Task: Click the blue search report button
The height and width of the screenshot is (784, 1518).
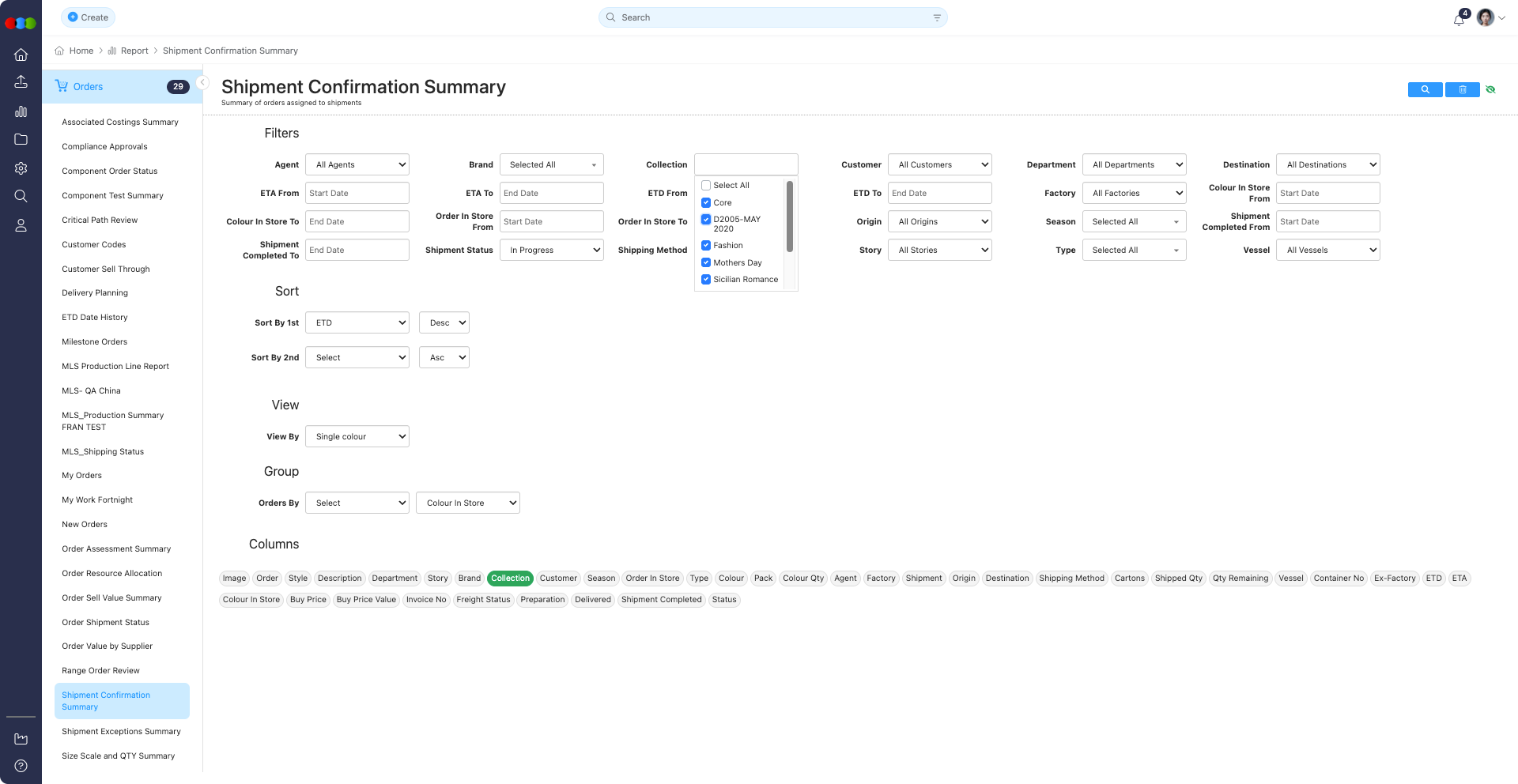Action: (x=1425, y=89)
